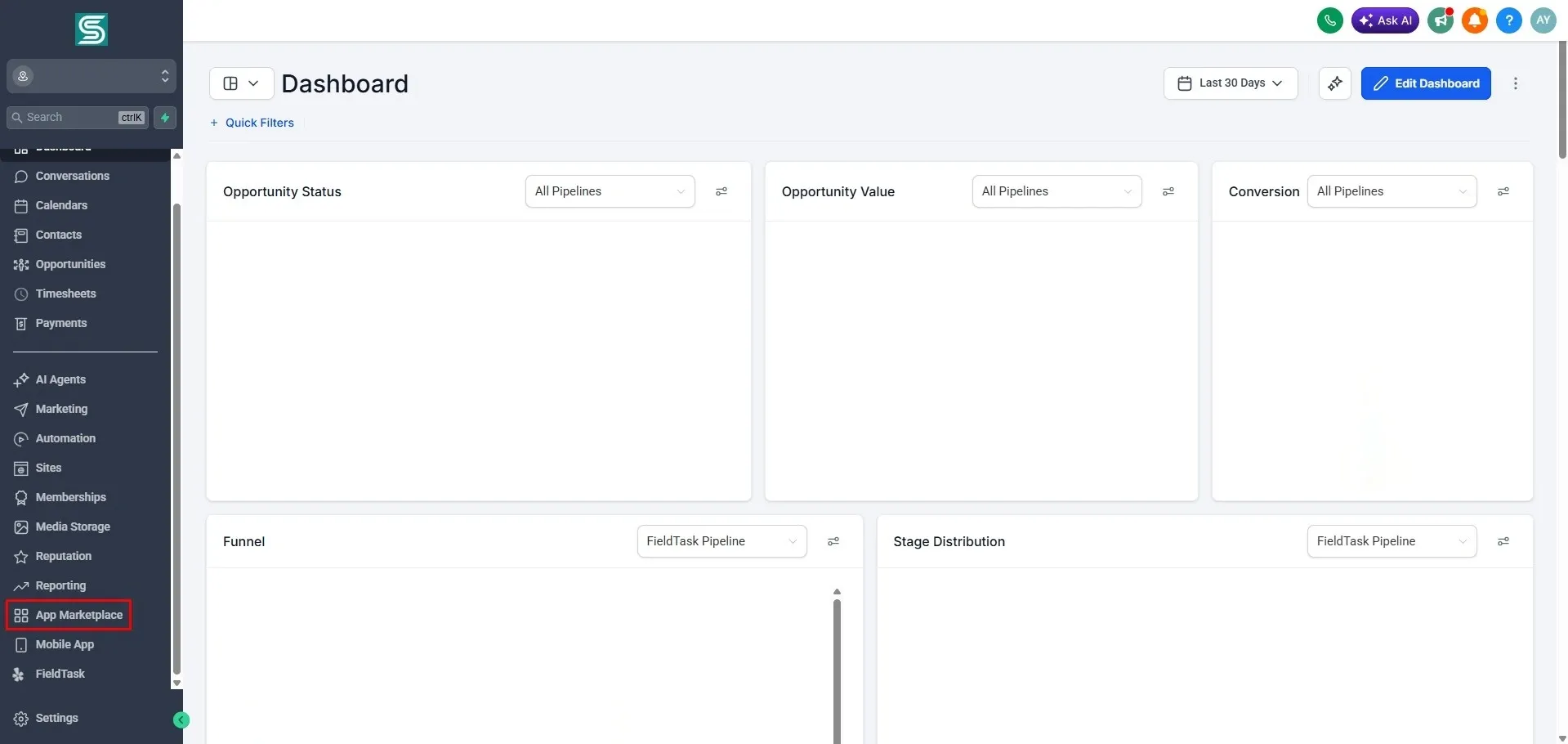The height and width of the screenshot is (744, 1568).
Task: Open Opportunity Value widget filter settings icon
Action: tap(1168, 191)
